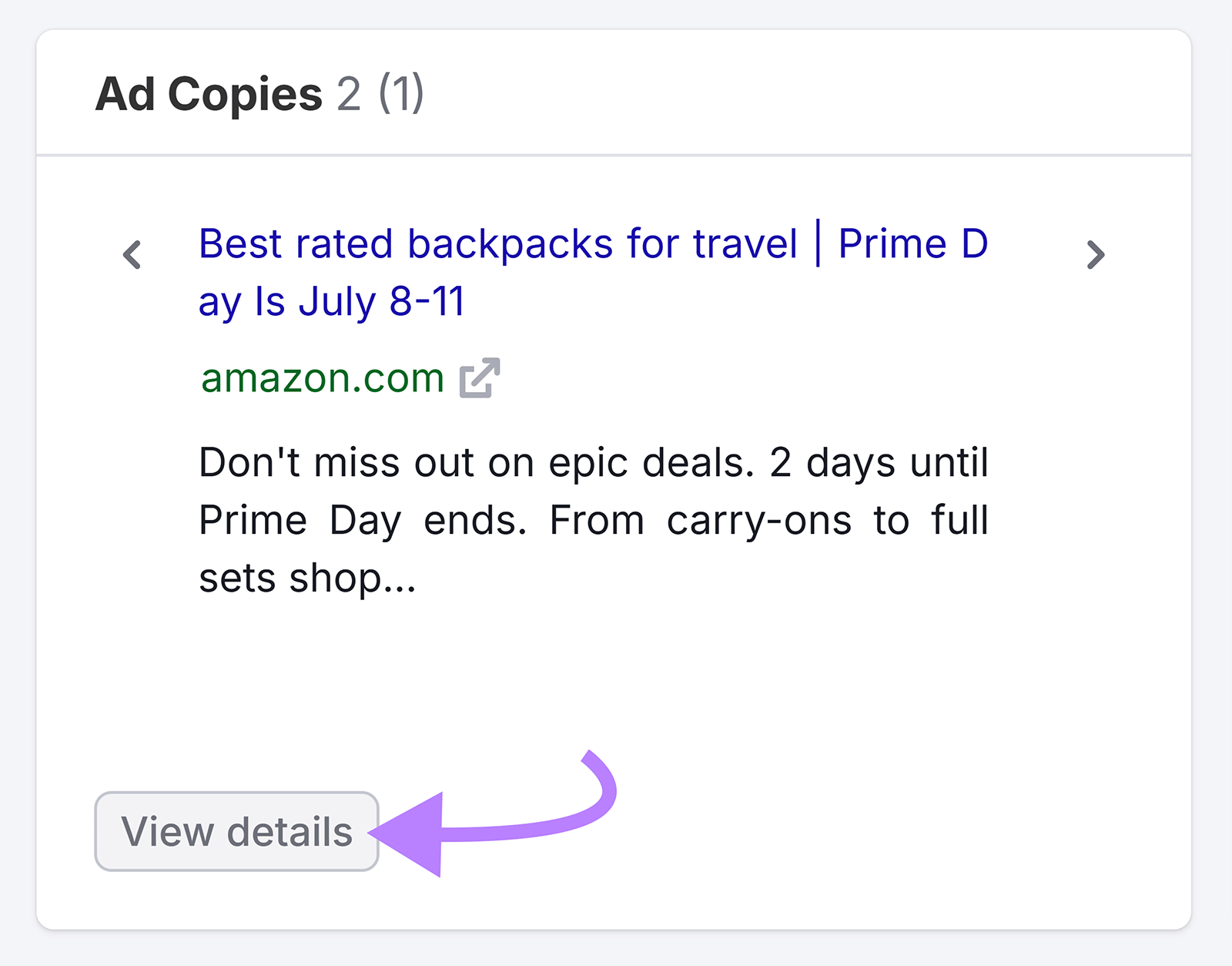The width and height of the screenshot is (1232, 966).
Task: Open the Ad Copies section header
Action: pos(210,93)
